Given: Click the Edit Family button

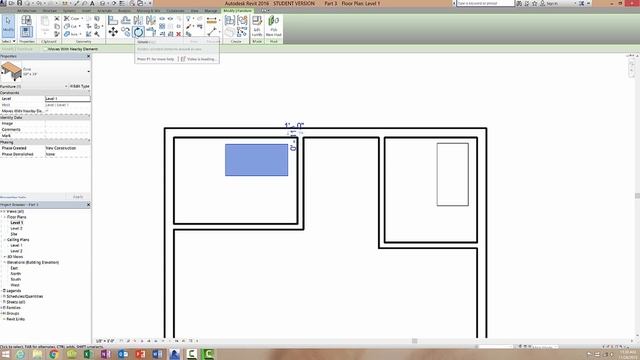Looking at the screenshot, I should [257, 26].
